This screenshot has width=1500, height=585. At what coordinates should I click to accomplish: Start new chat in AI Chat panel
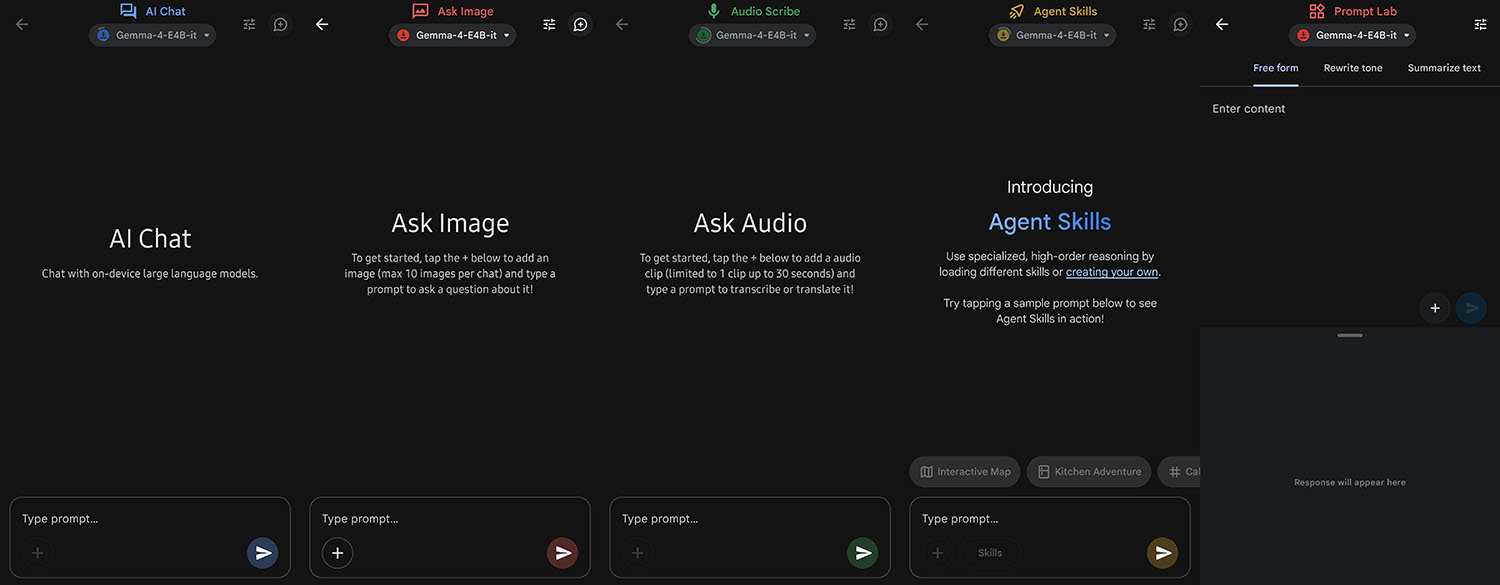pyautogui.click(x=281, y=24)
